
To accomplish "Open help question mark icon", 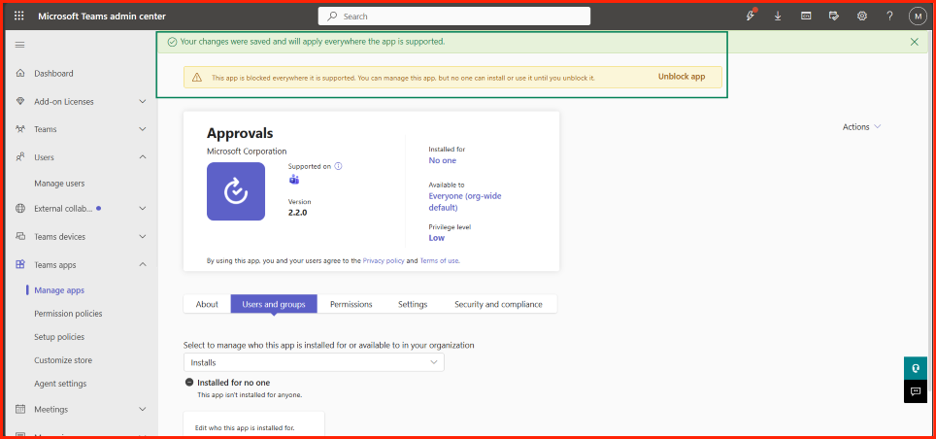I will click(x=889, y=16).
